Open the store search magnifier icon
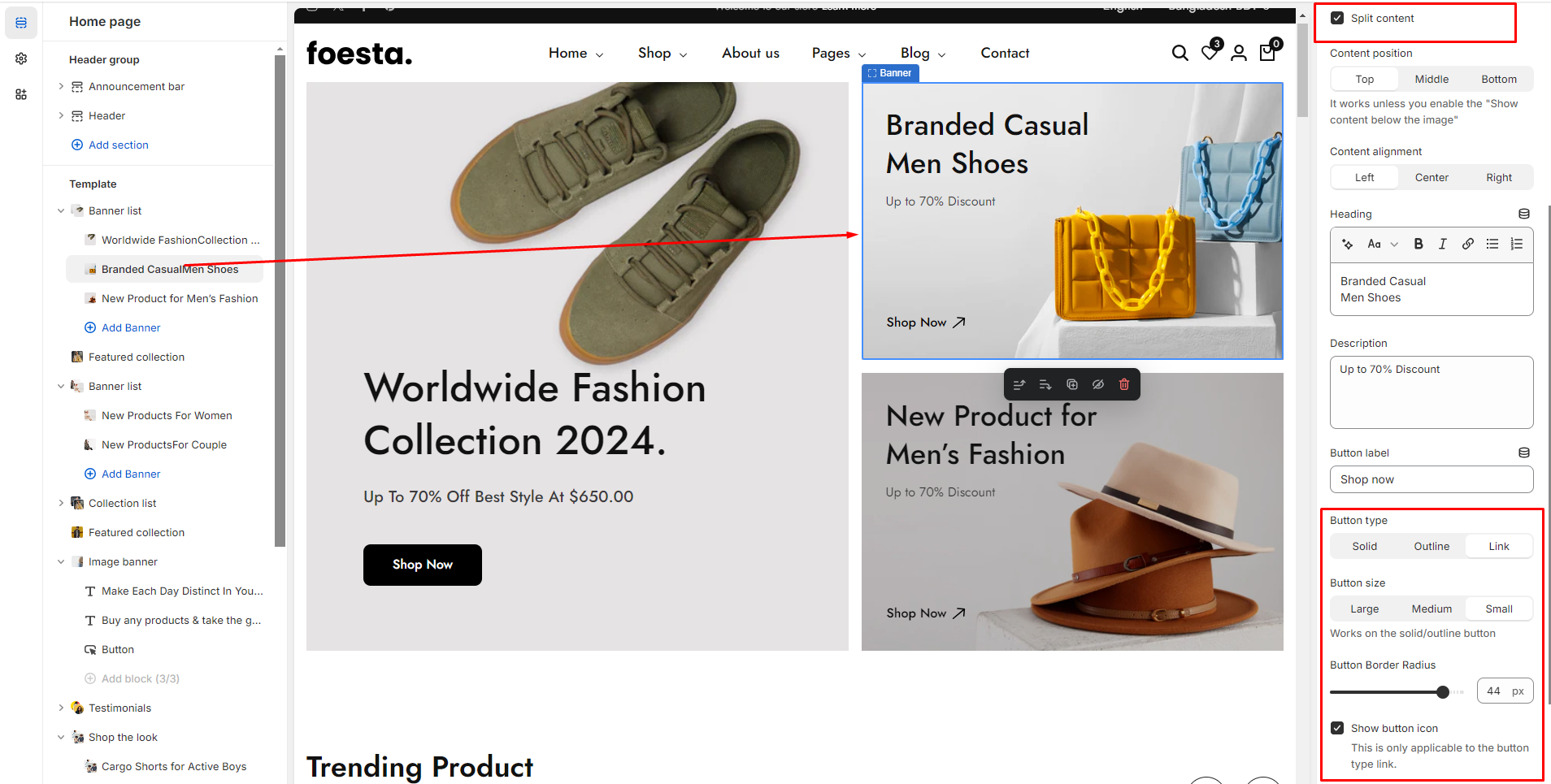 point(1180,53)
